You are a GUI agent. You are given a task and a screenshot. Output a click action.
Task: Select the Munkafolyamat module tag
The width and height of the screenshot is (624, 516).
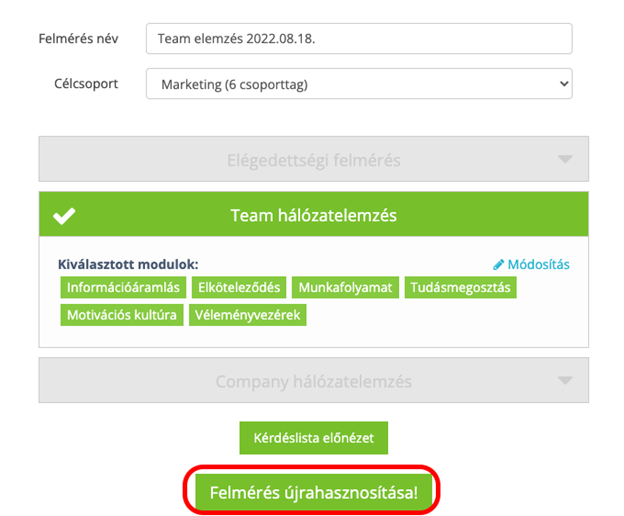click(347, 288)
